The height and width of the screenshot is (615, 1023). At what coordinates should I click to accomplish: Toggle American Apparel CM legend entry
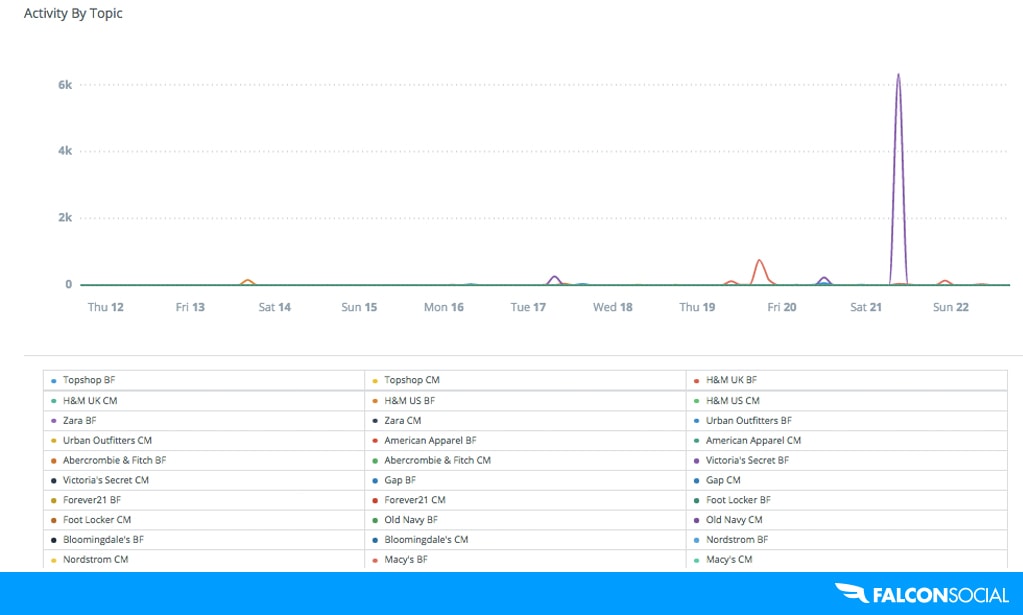pyautogui.click(x=752, y=440)
